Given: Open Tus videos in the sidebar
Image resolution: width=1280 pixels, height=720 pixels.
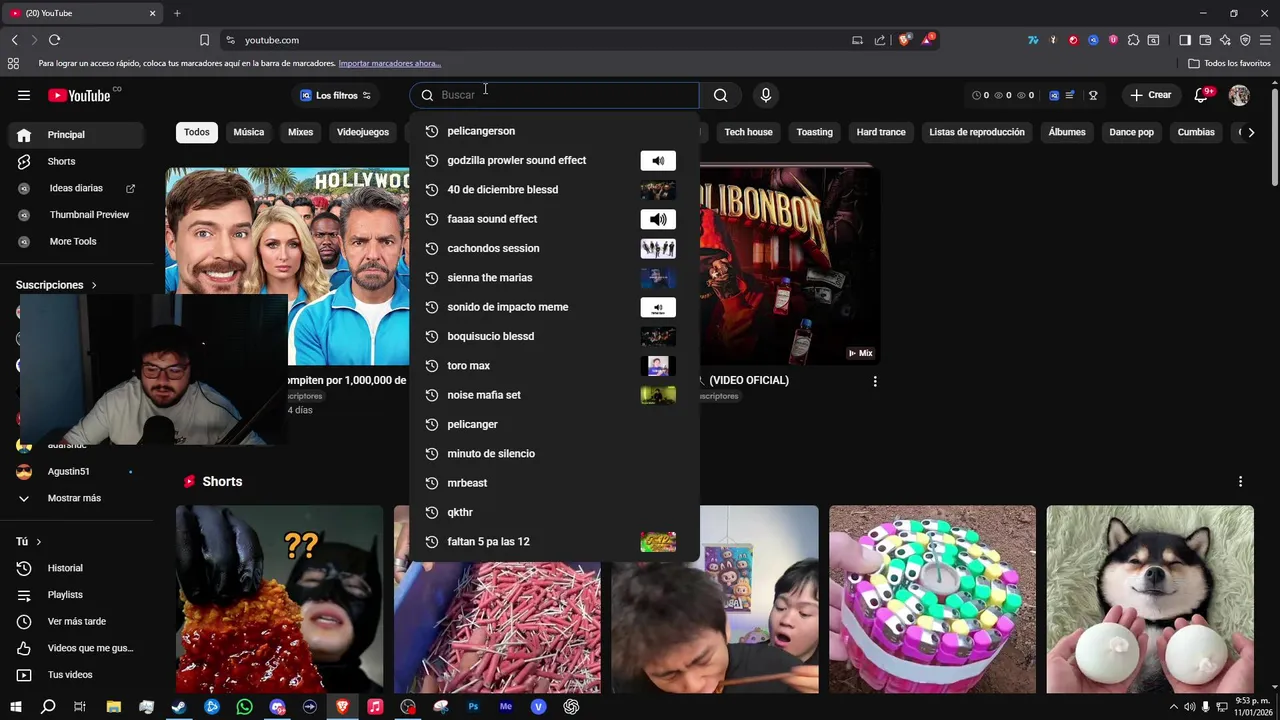Looking at the screenshot, I should (70, 675).
